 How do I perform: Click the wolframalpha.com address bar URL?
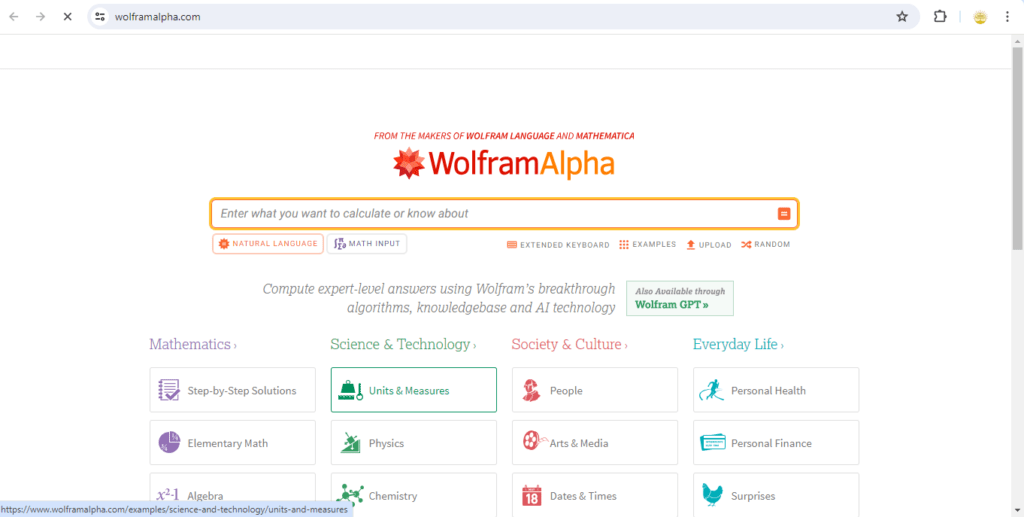click(x=157, y=17)
